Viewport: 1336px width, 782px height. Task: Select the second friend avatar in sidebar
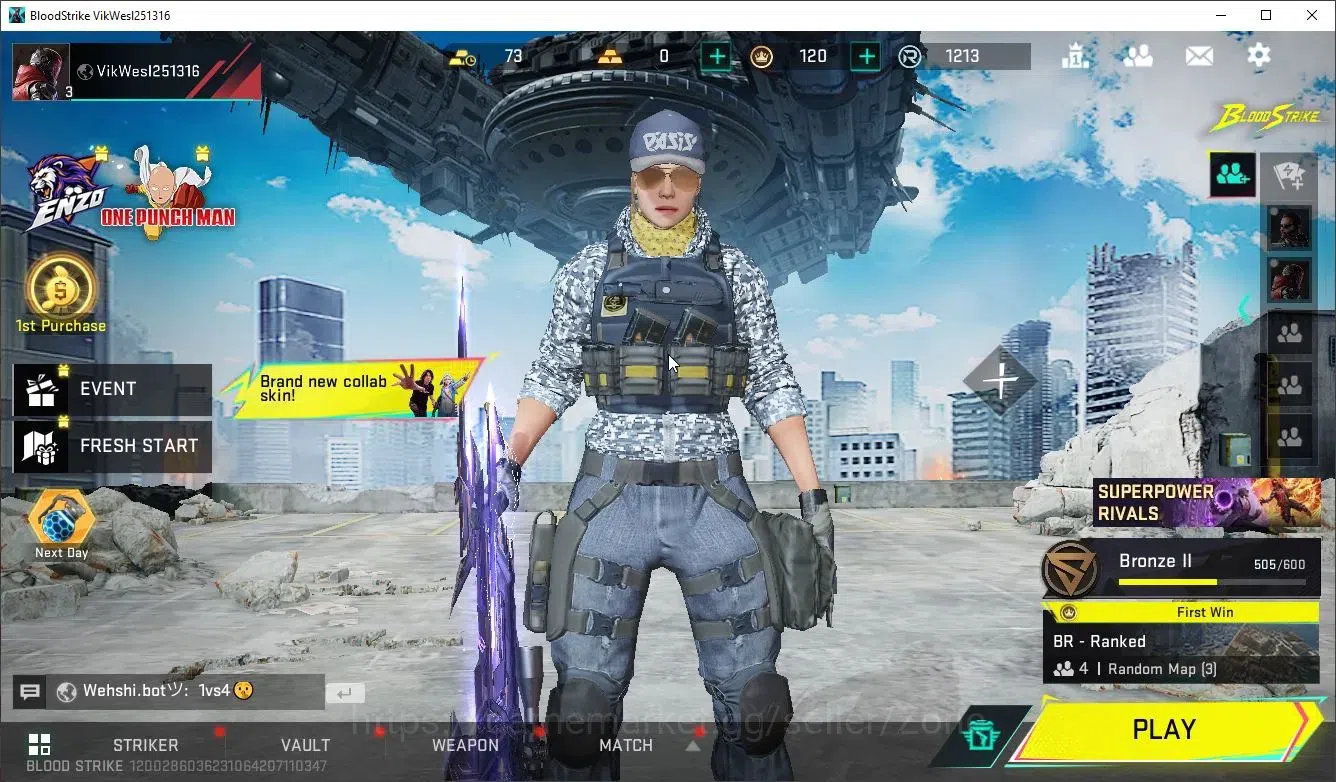tap(1289, 281)
